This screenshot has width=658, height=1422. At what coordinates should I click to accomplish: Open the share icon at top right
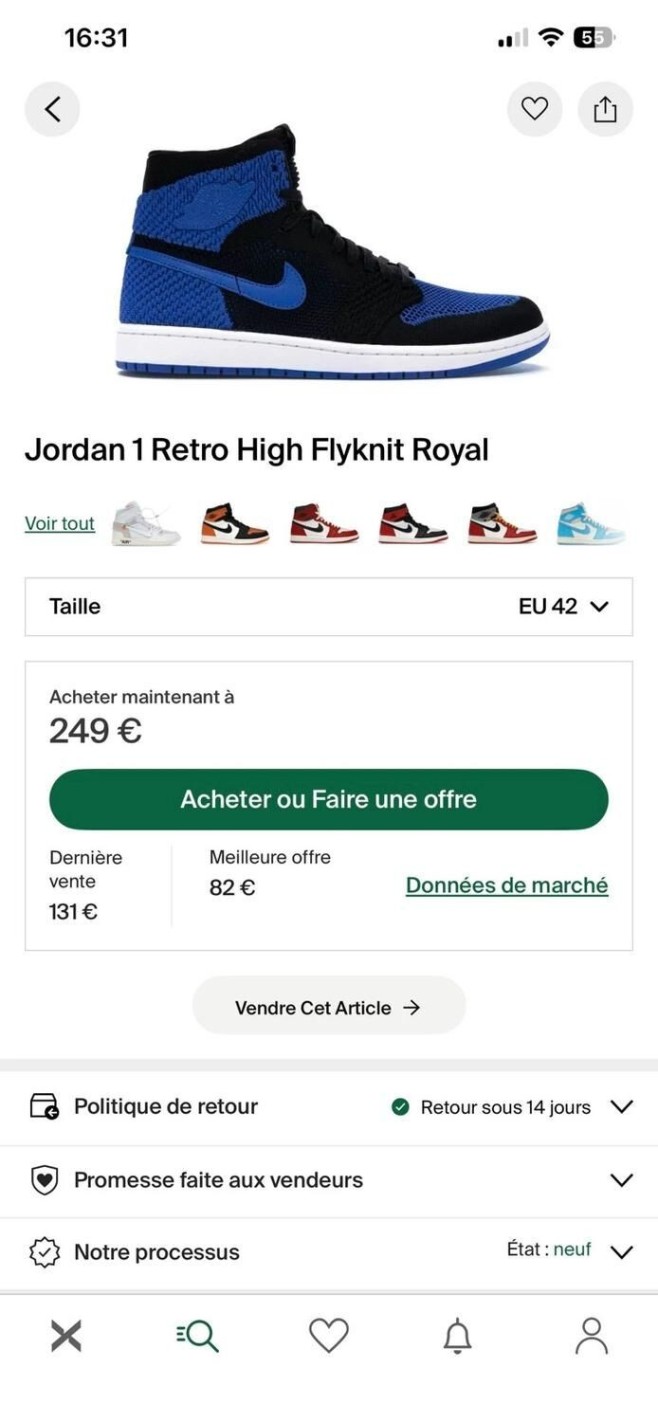click(x=605, y=109)
